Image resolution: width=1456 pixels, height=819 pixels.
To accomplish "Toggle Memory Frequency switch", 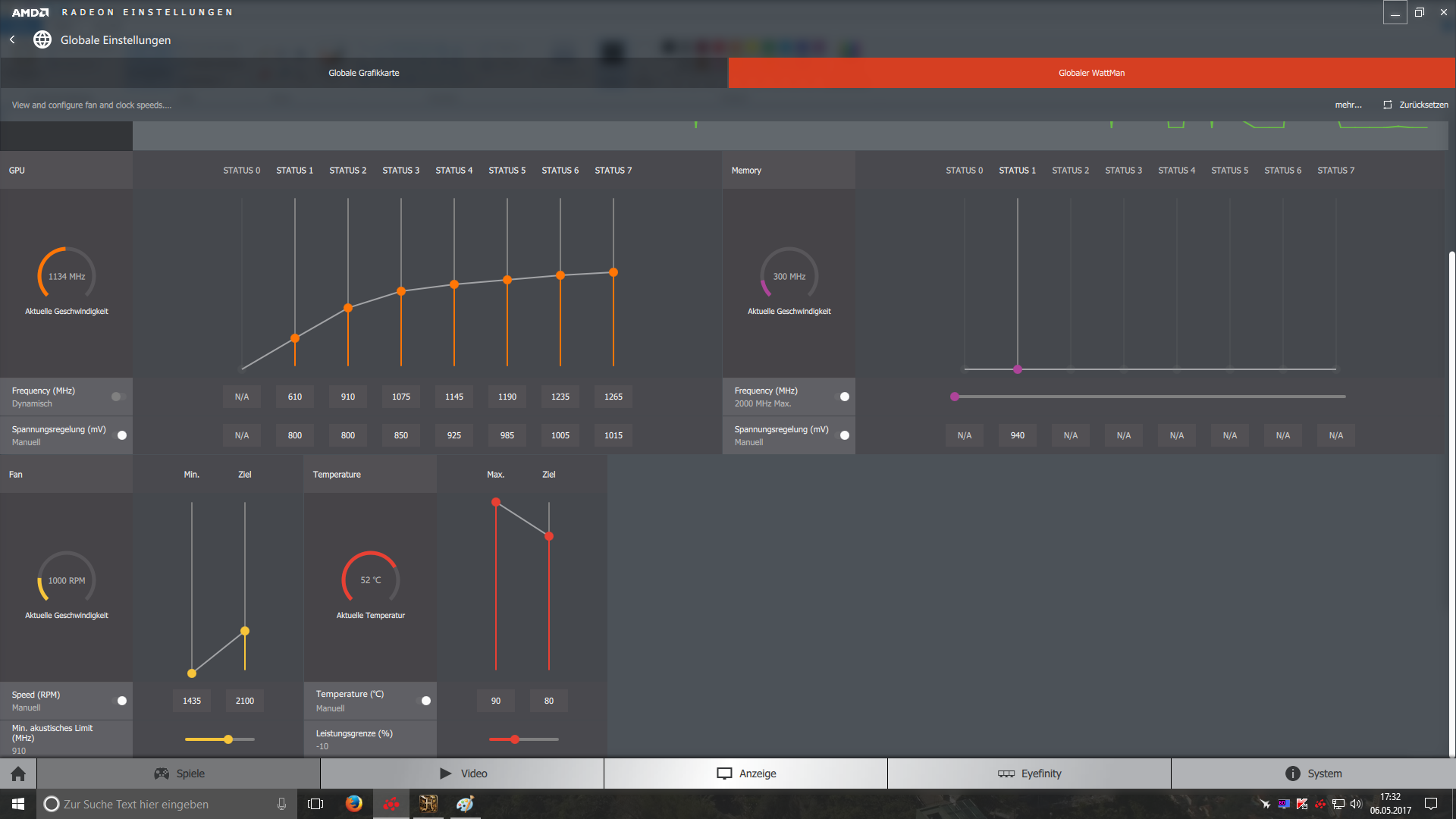I will click(x=843, y=397).
